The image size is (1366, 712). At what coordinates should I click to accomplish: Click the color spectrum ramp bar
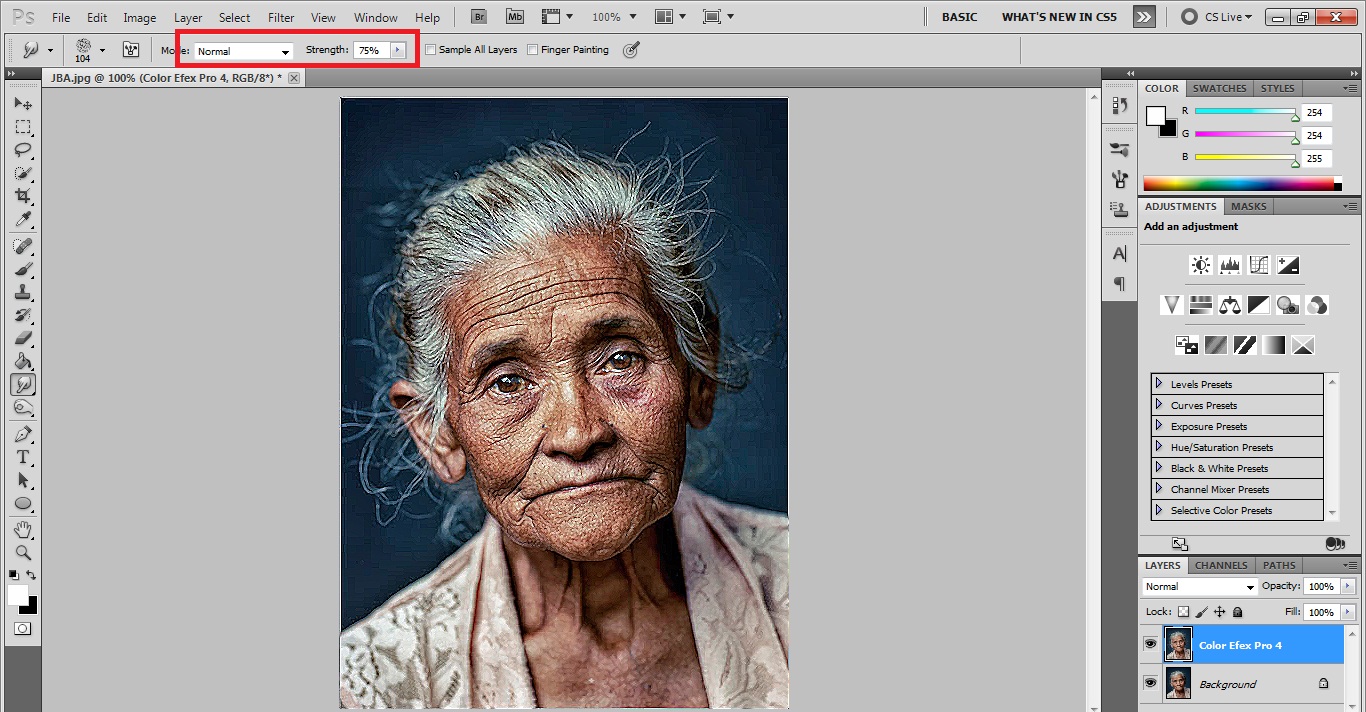(1238, 183)
